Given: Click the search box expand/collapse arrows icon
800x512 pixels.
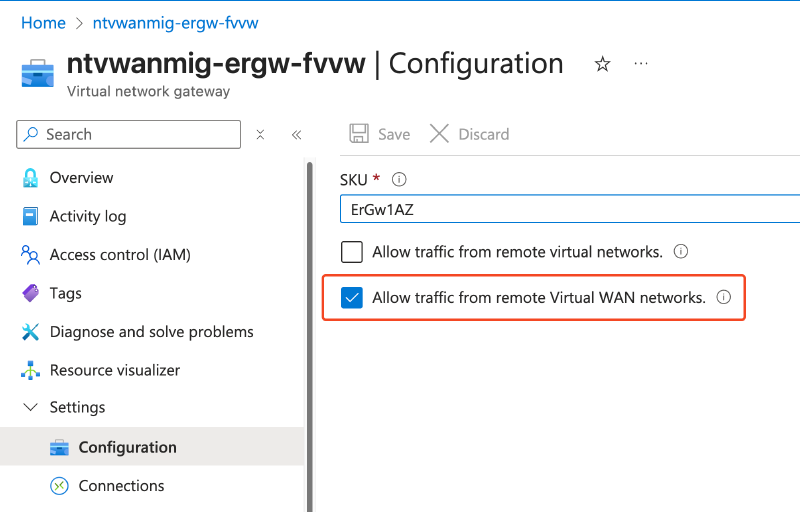Looking at the screenshot, I should 260,135.
